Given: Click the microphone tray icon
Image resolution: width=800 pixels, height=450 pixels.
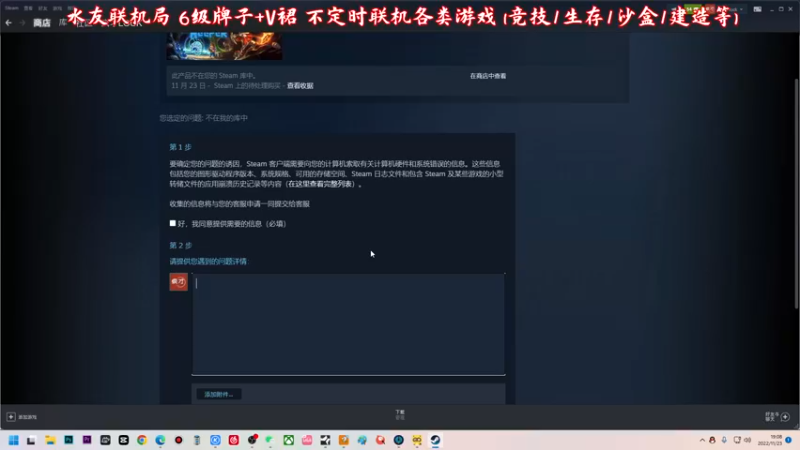Looking at the screenshot, I should 724,440.
